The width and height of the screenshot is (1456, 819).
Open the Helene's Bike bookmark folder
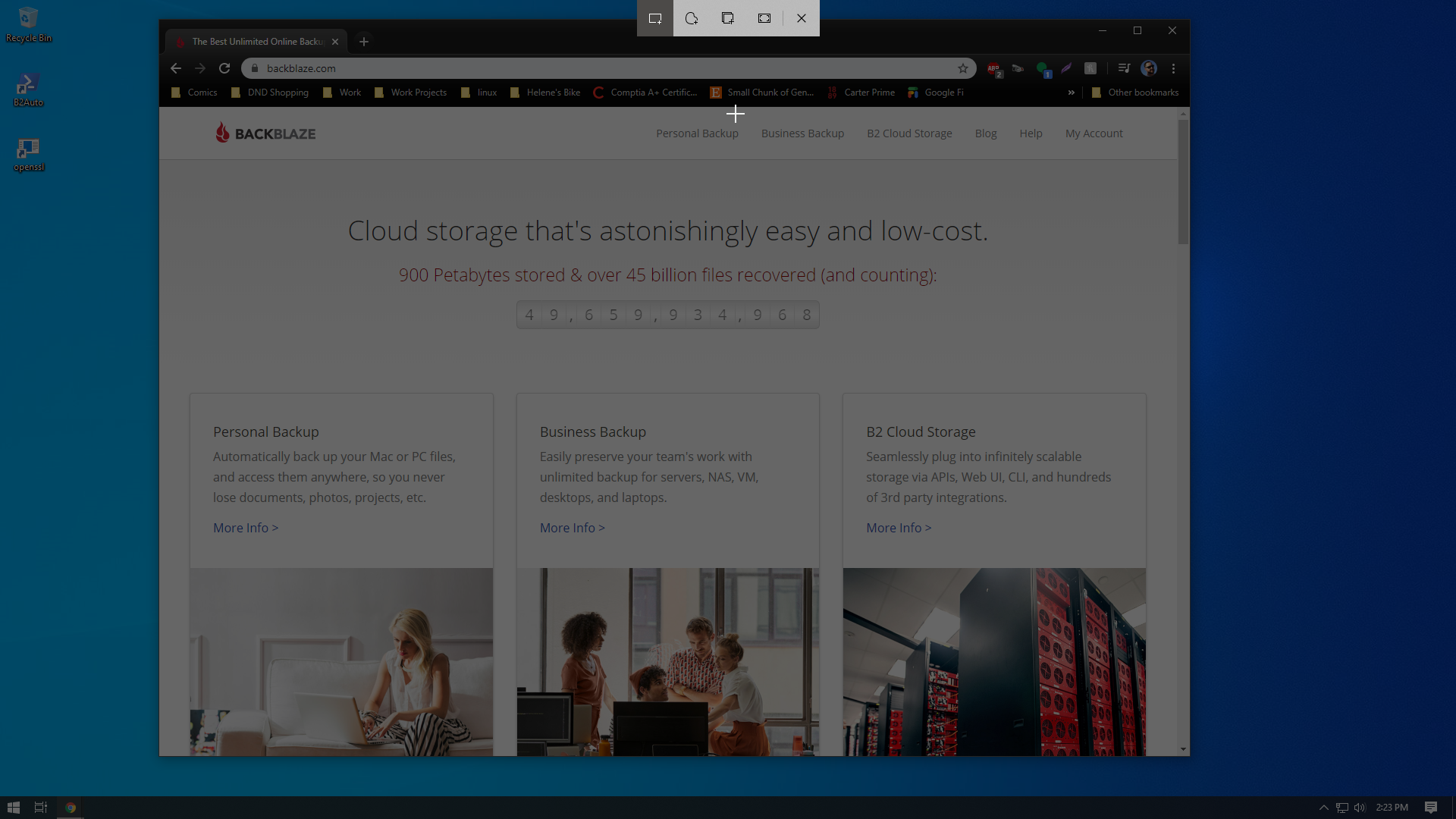[x=545, y=93]
